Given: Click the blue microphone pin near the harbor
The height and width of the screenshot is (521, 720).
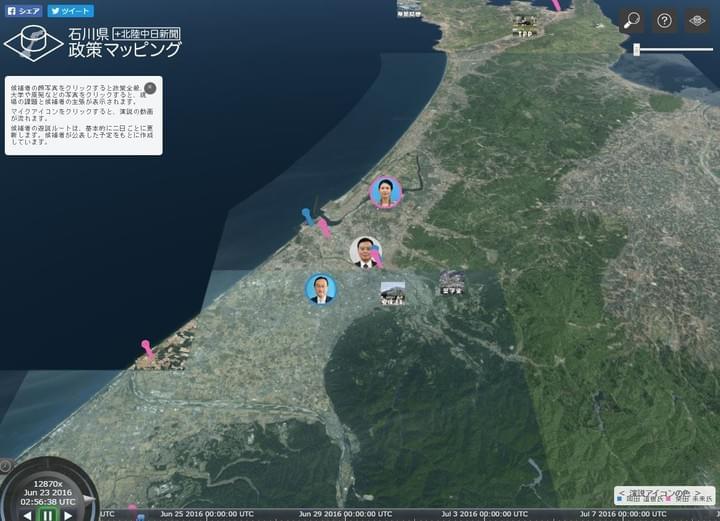Looking at the screenshot, I should [x=308, y=217].
